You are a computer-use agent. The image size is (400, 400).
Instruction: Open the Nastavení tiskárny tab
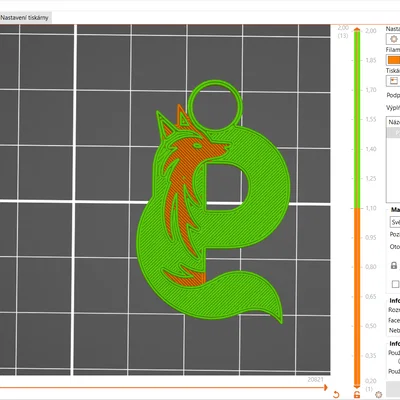click(24, 18)
